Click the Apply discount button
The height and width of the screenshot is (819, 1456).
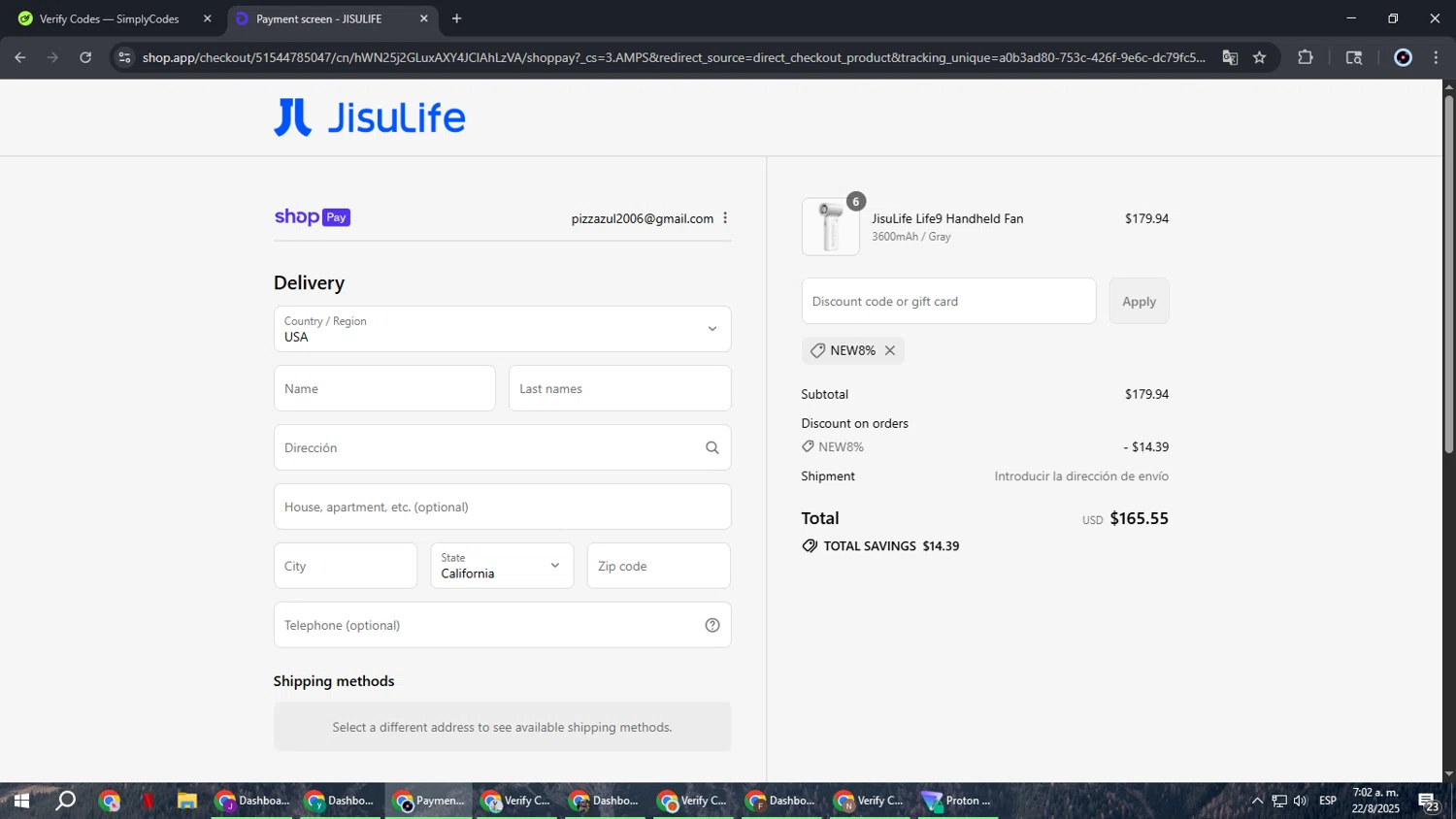coord(1139,301)
